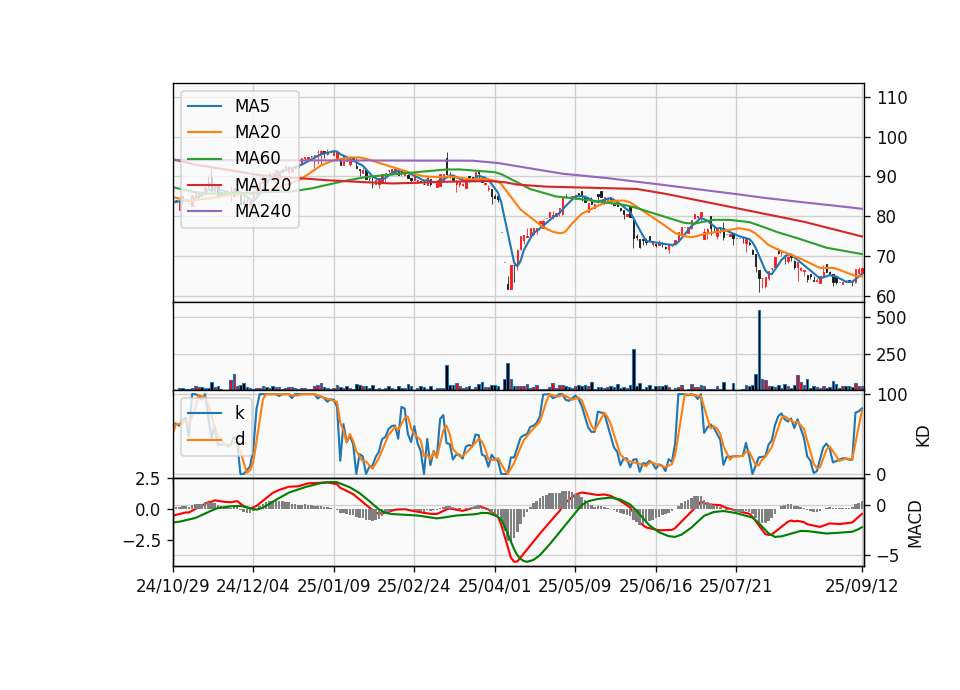The height and width of the screenshot is (690, 960).
Task: Click the 25/09/12 date axis label
Action: [x=862, y=586]
